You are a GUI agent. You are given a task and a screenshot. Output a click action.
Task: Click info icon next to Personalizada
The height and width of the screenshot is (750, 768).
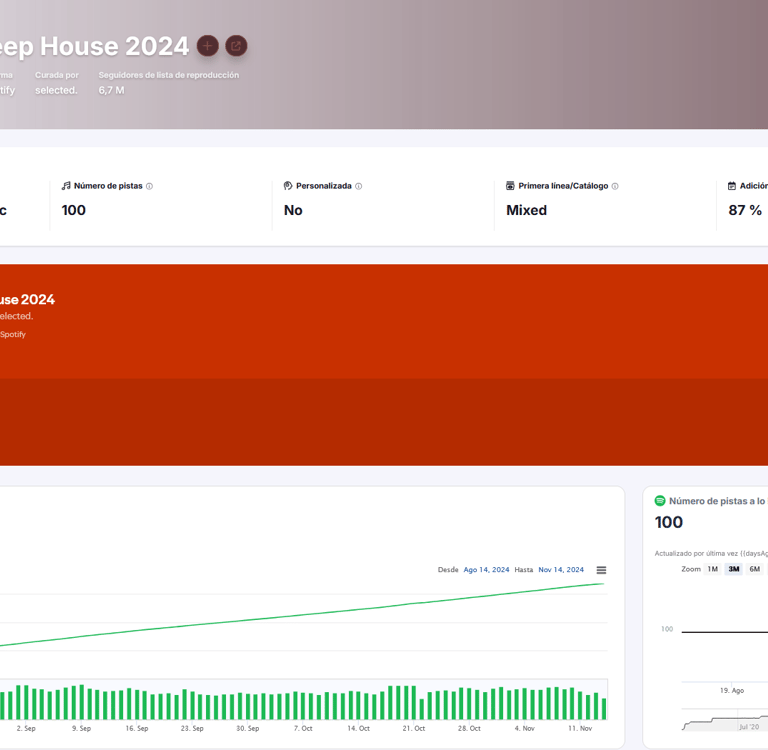(359, 186)
